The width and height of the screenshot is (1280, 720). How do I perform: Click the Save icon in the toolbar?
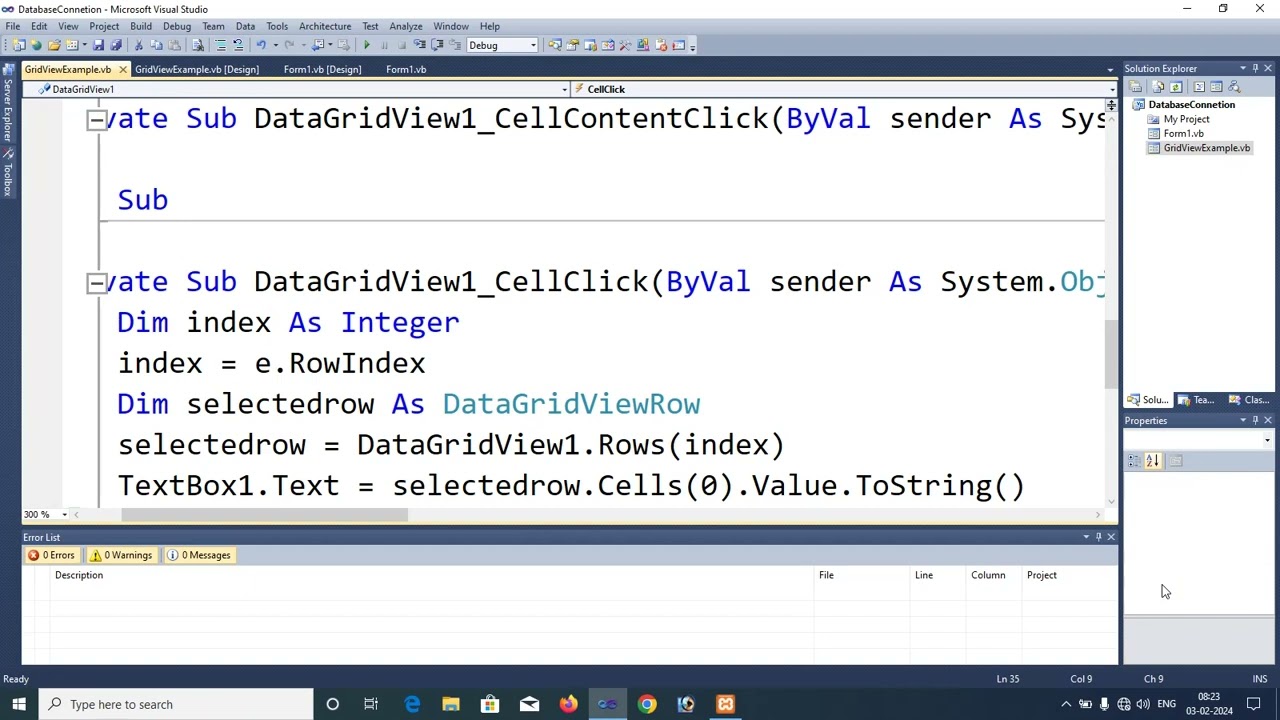tap(98, 45)
